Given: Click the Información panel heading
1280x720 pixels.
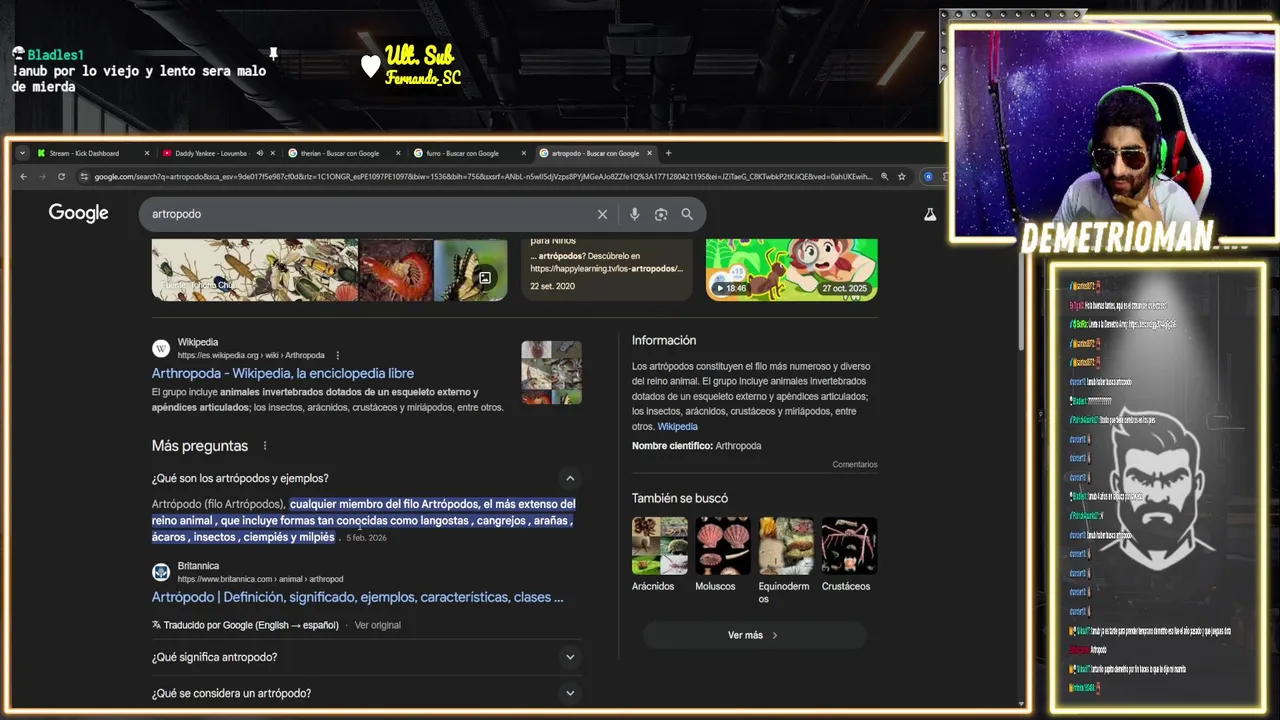Looking at the screenshot, I should pos(664,340).
